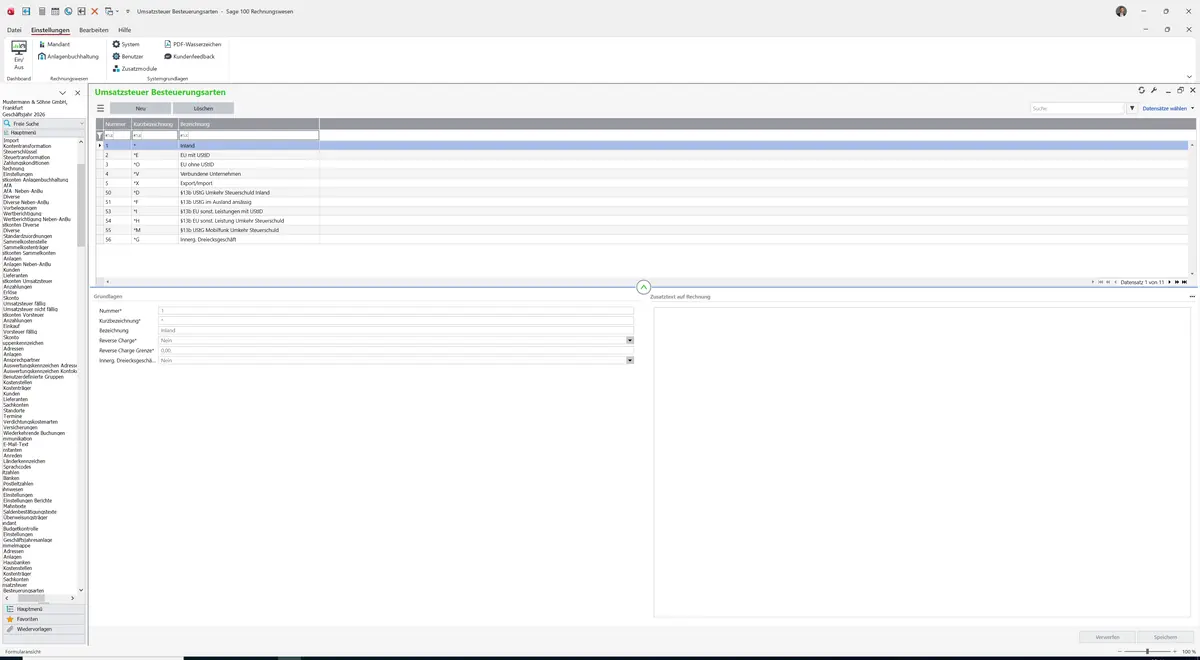Screen dimensions: 1200x660
Task: Open the Reverse Charge dropdown
Action: (630, 340)
